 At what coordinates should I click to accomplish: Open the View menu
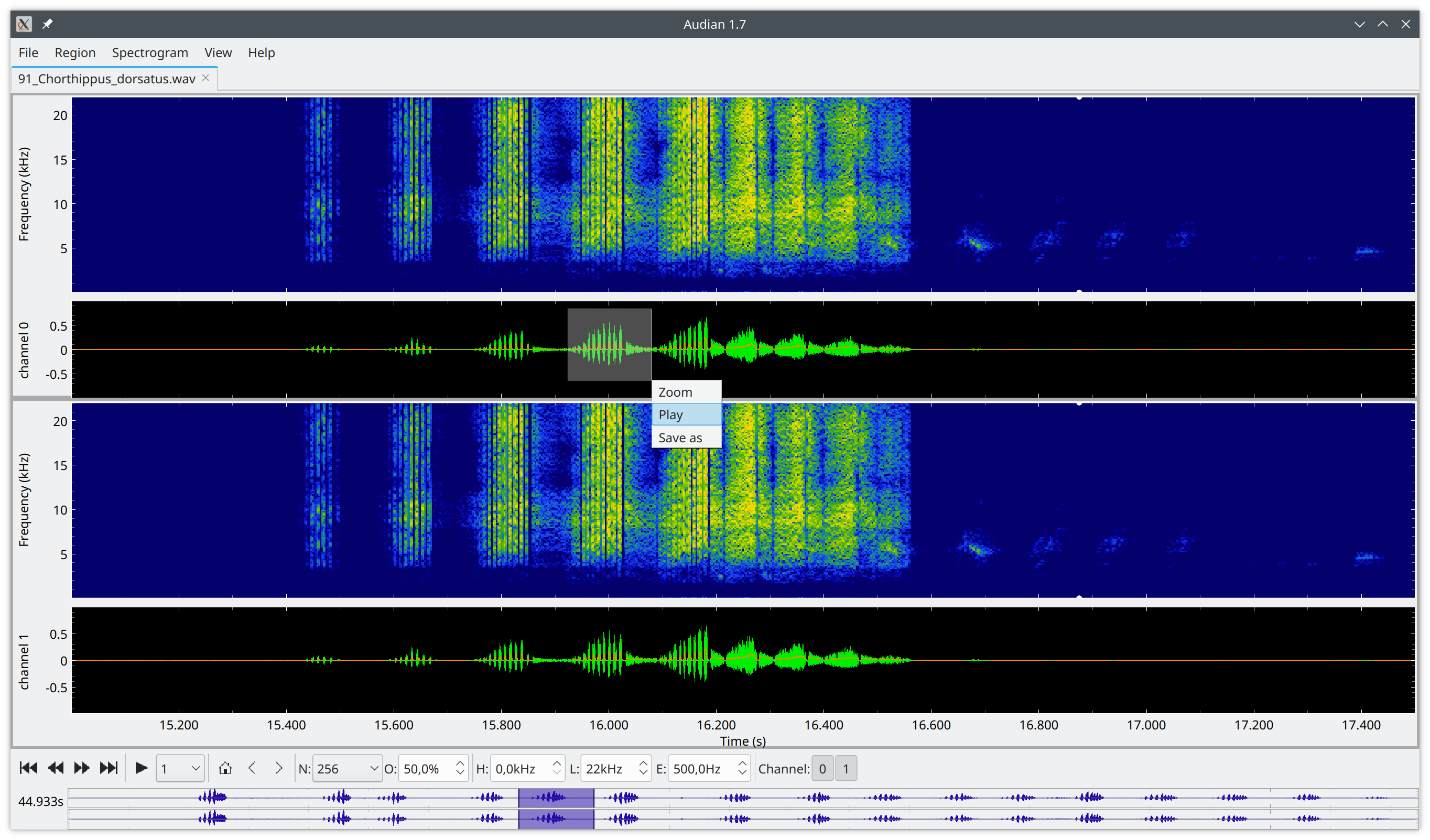coord(218,52)
